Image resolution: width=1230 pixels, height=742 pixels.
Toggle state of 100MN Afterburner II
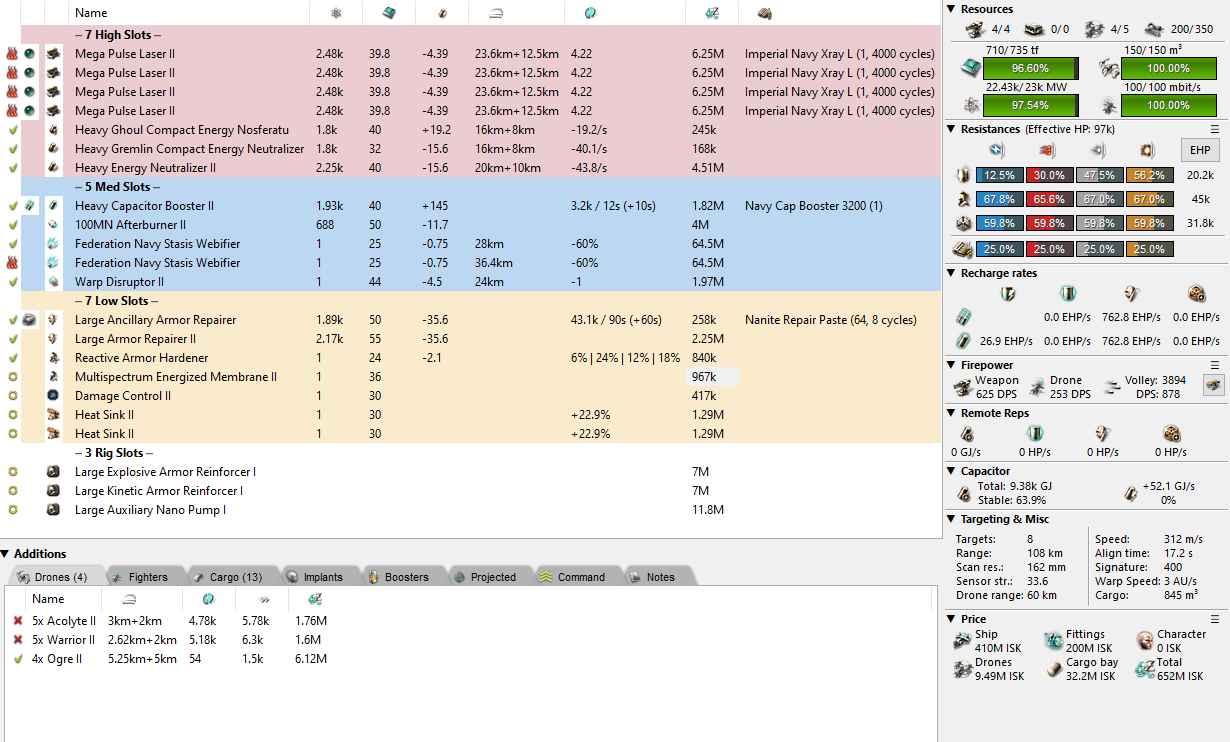click(x=12, y=225)
